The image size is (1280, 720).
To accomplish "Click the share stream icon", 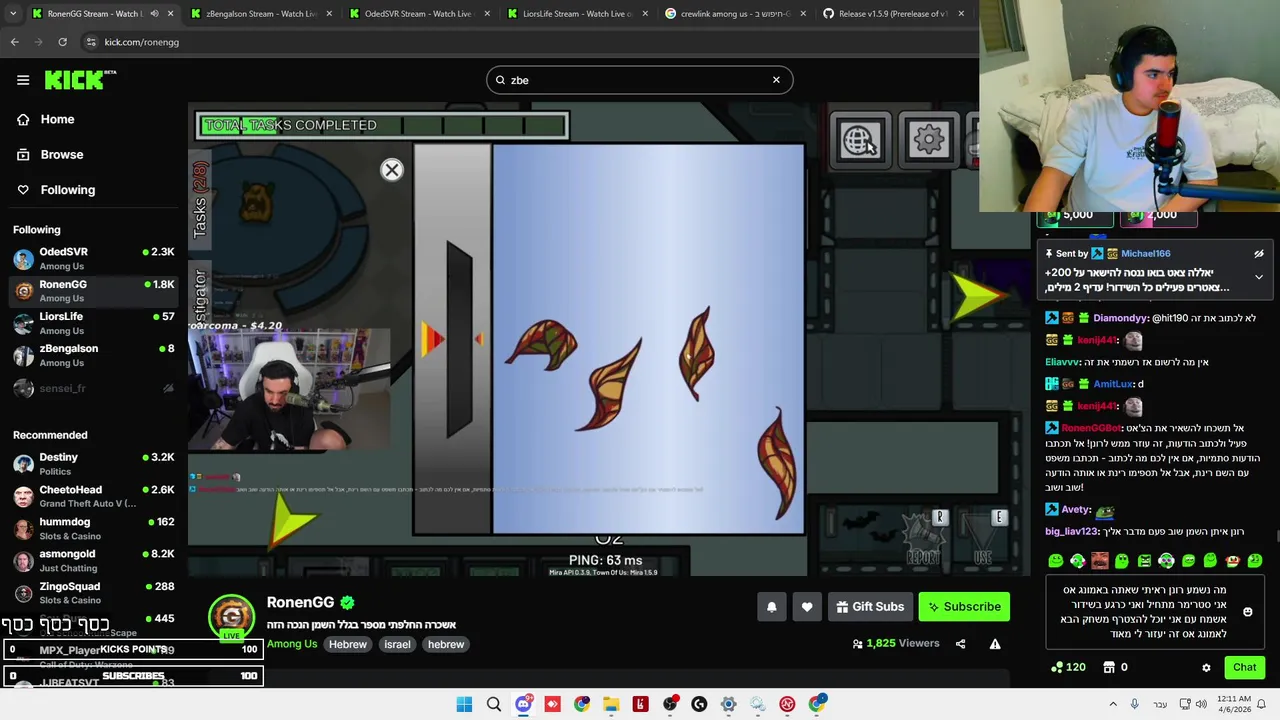I will [x=960, y=644].
